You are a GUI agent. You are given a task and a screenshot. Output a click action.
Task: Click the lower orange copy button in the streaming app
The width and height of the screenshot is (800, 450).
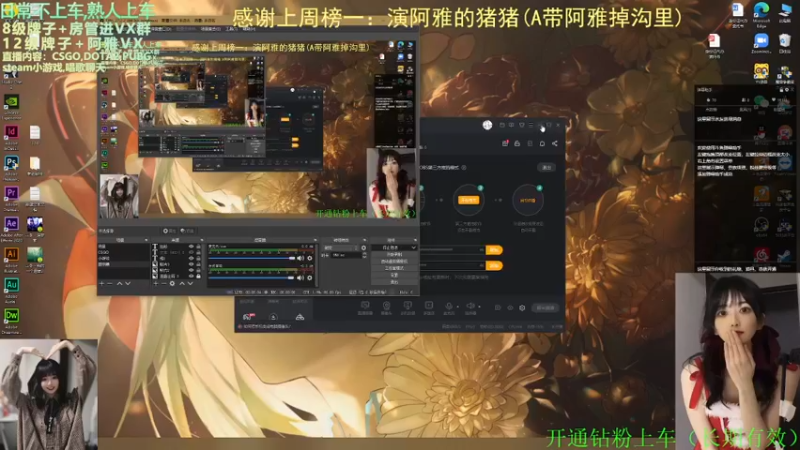pos(494,266)
